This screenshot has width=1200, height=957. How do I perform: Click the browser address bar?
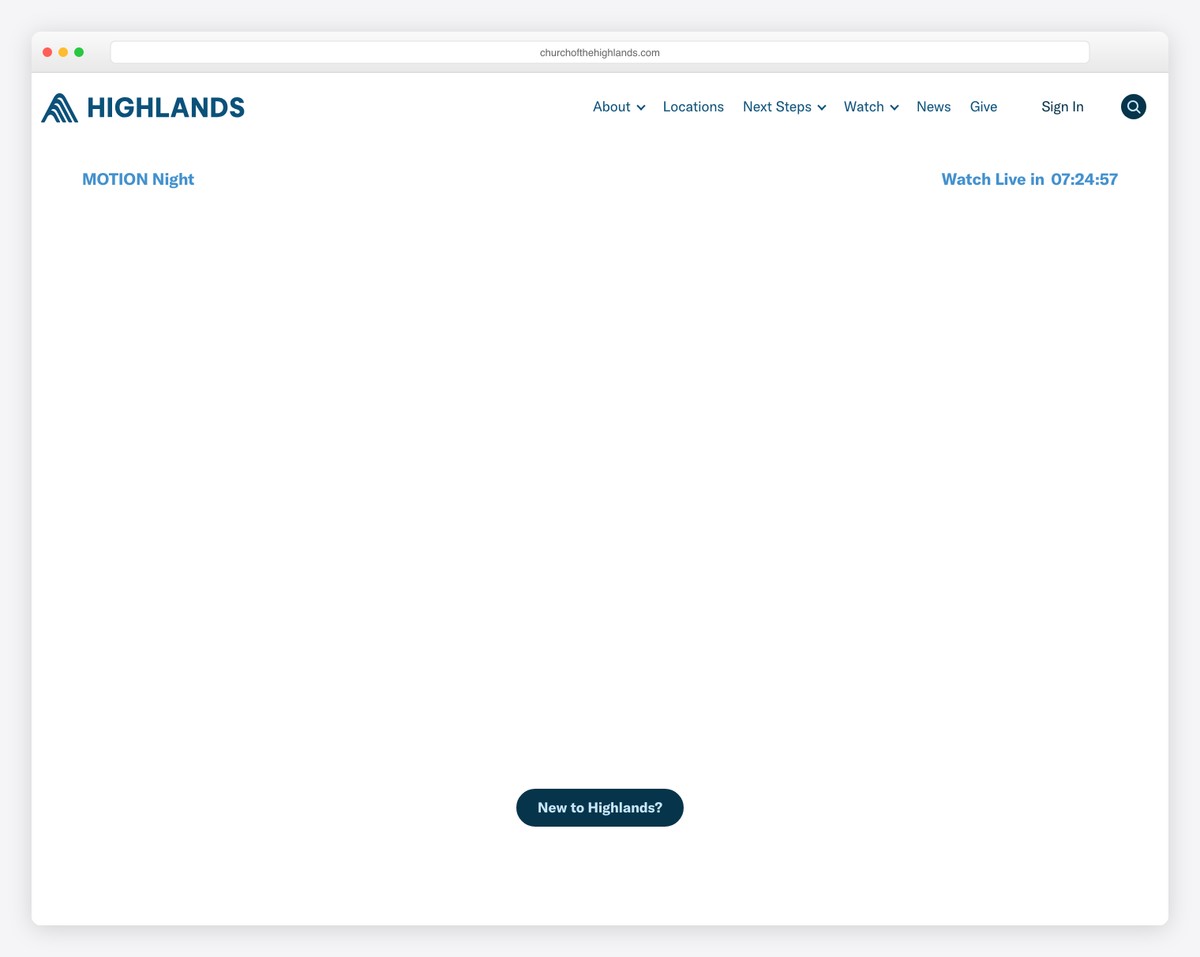point(599,51)
